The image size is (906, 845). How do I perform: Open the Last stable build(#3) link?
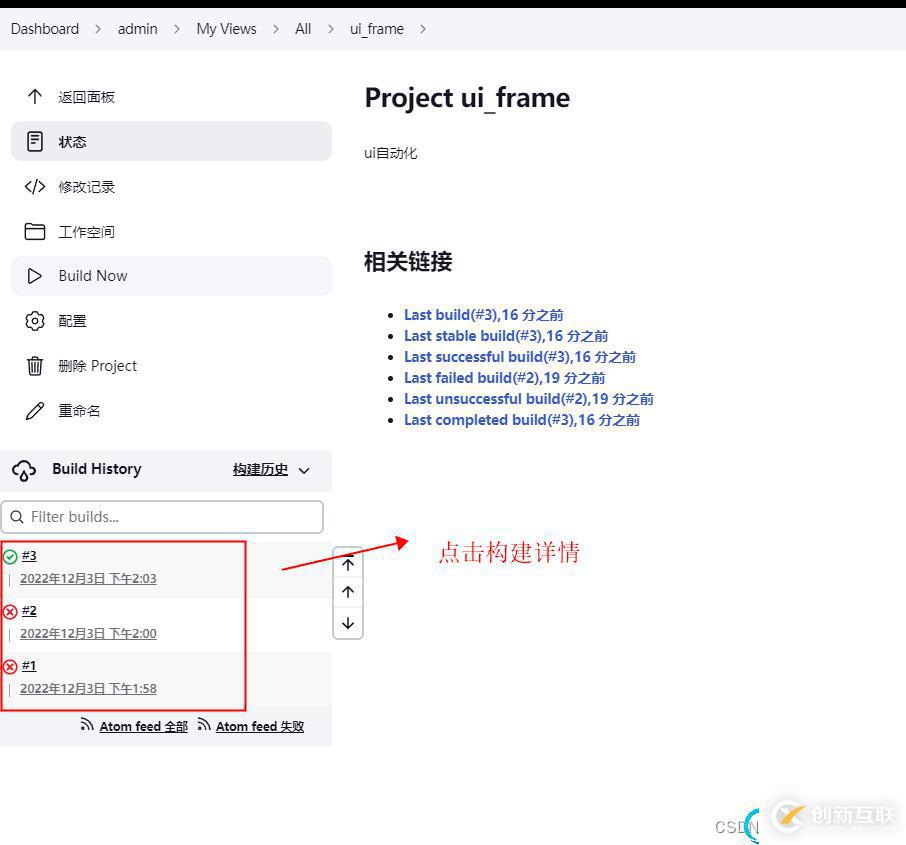[506, 336]
